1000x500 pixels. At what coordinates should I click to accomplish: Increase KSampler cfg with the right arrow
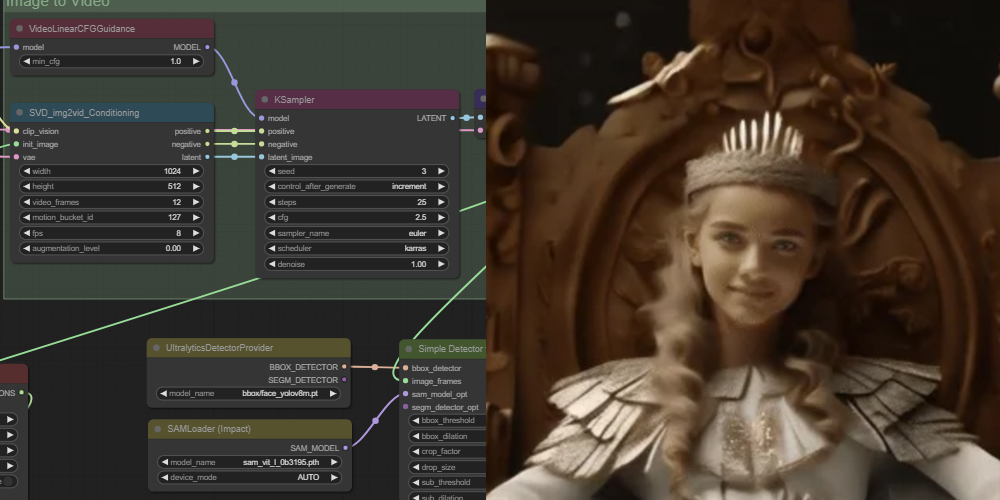click(x=441, y=217)
